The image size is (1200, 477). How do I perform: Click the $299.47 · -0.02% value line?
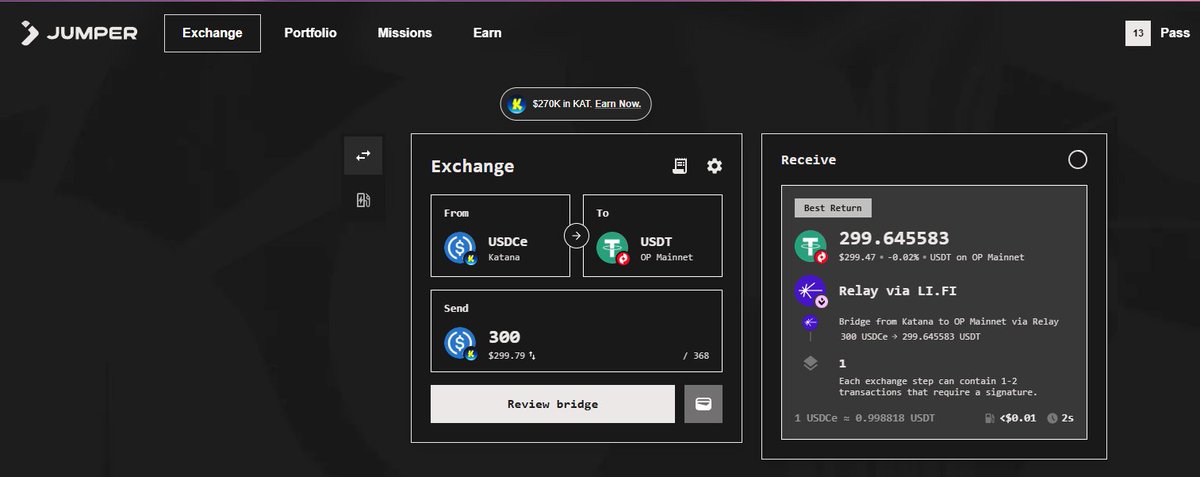click(x=931, y=257)
